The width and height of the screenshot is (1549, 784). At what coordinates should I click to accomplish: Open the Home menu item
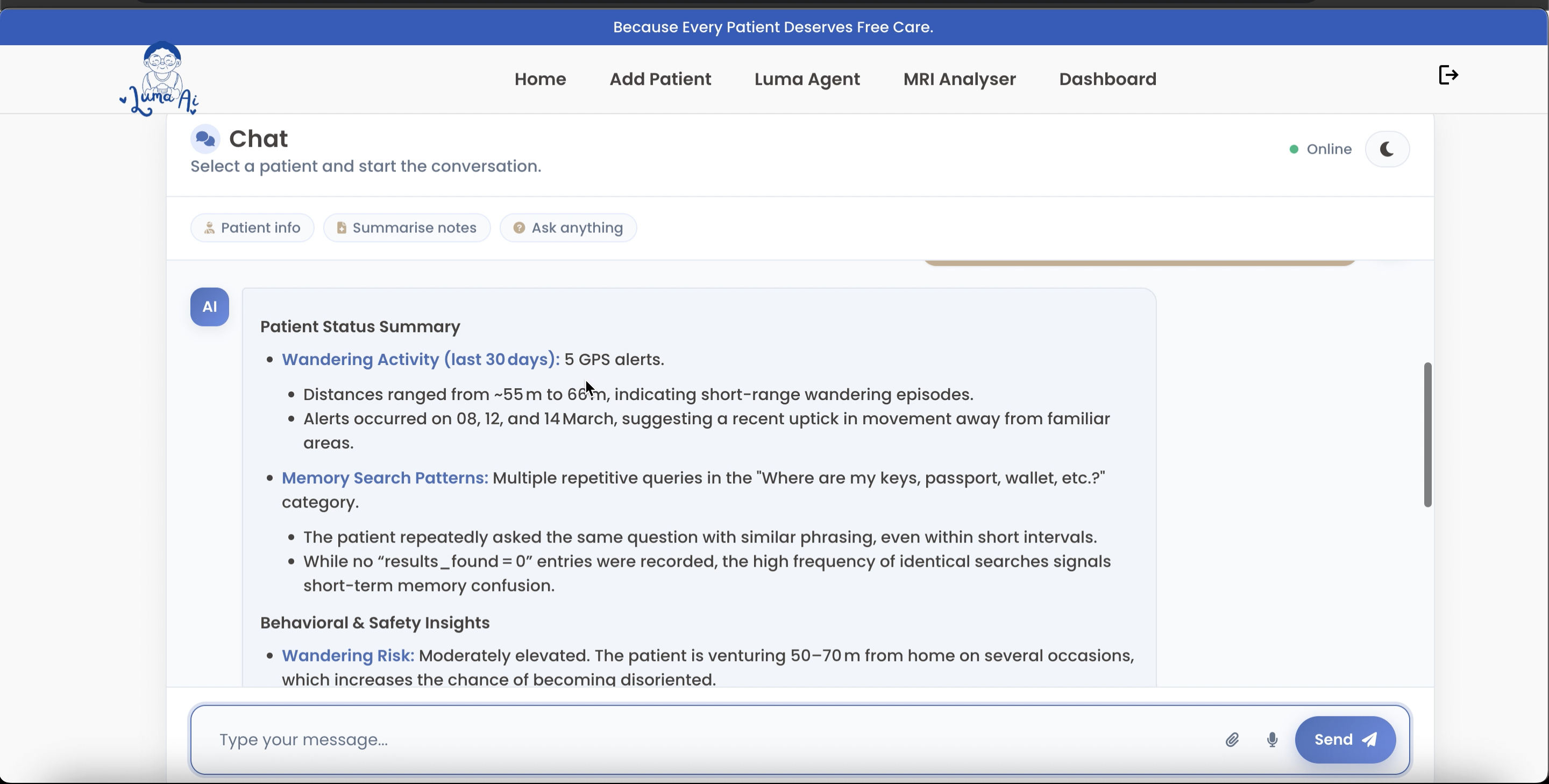click(x=540, y=79)
